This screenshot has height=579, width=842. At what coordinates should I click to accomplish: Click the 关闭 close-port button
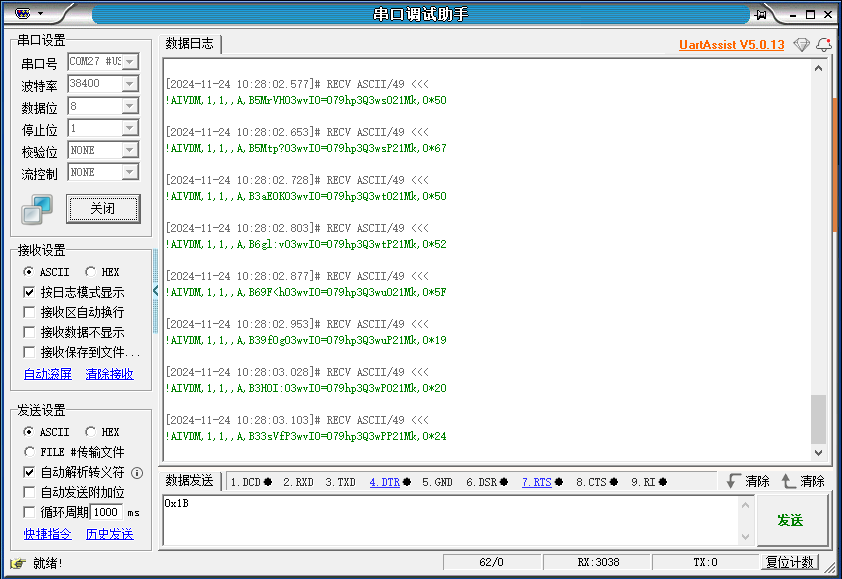(103, 208)
